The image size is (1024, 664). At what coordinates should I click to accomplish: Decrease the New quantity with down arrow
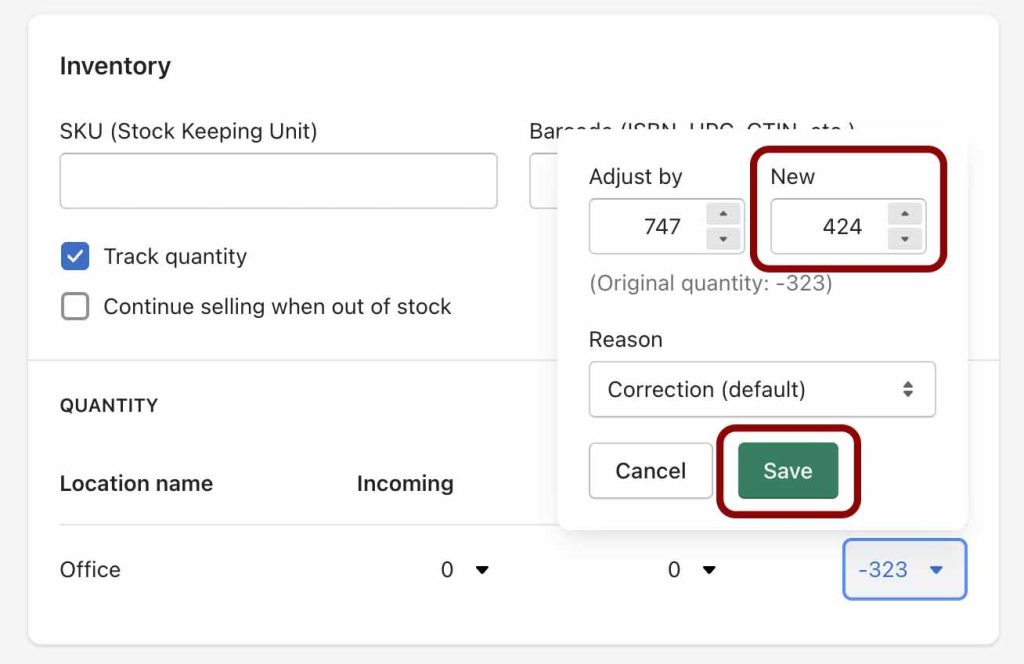tap(904, 238)
